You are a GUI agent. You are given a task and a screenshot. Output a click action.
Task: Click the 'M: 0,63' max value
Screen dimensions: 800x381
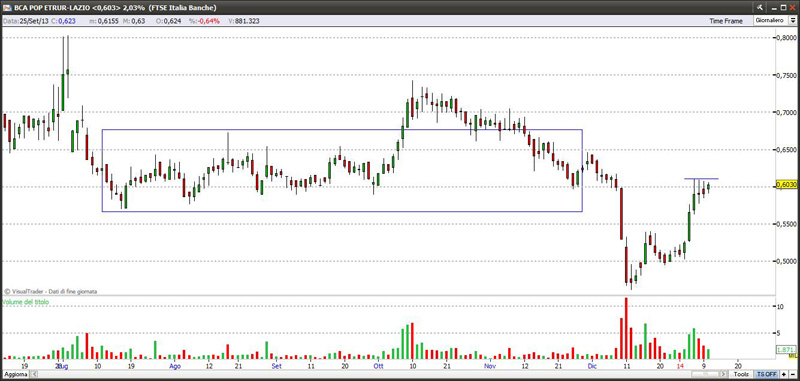click(x=135, y=21)
